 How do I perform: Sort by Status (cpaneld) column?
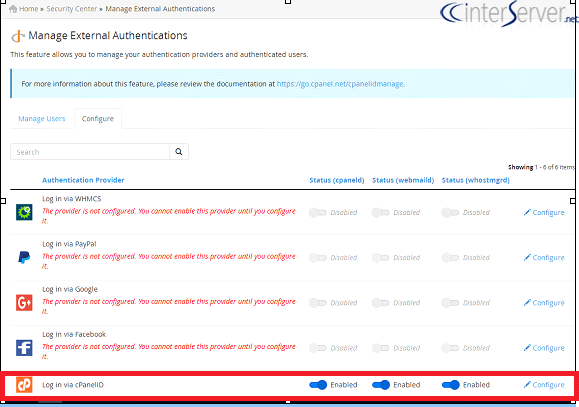(337, 180)
